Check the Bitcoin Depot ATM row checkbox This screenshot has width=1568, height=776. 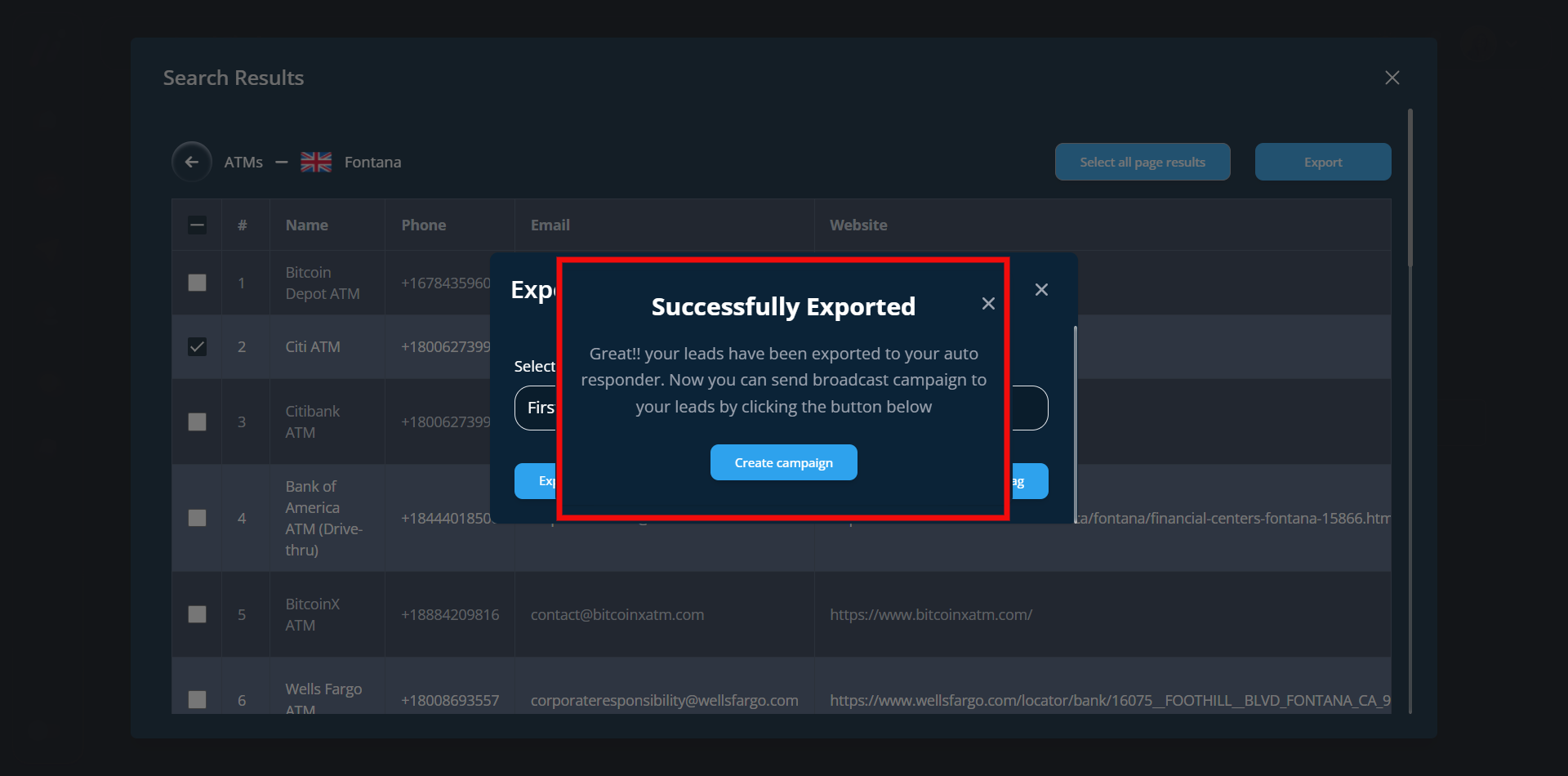coord(197,283)
